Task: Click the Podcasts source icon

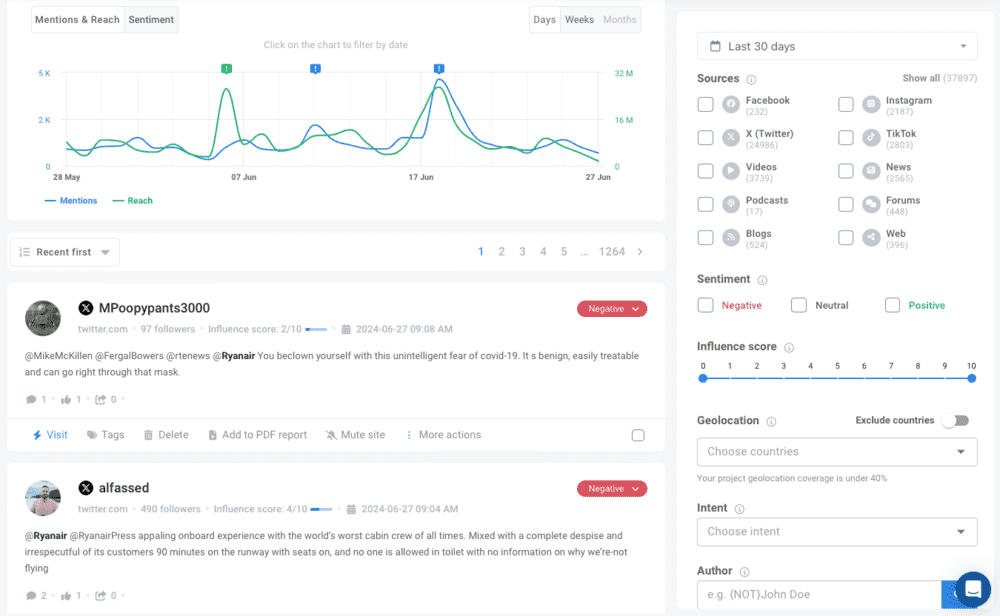Action: pyautogui.click(x=731, y=204)
